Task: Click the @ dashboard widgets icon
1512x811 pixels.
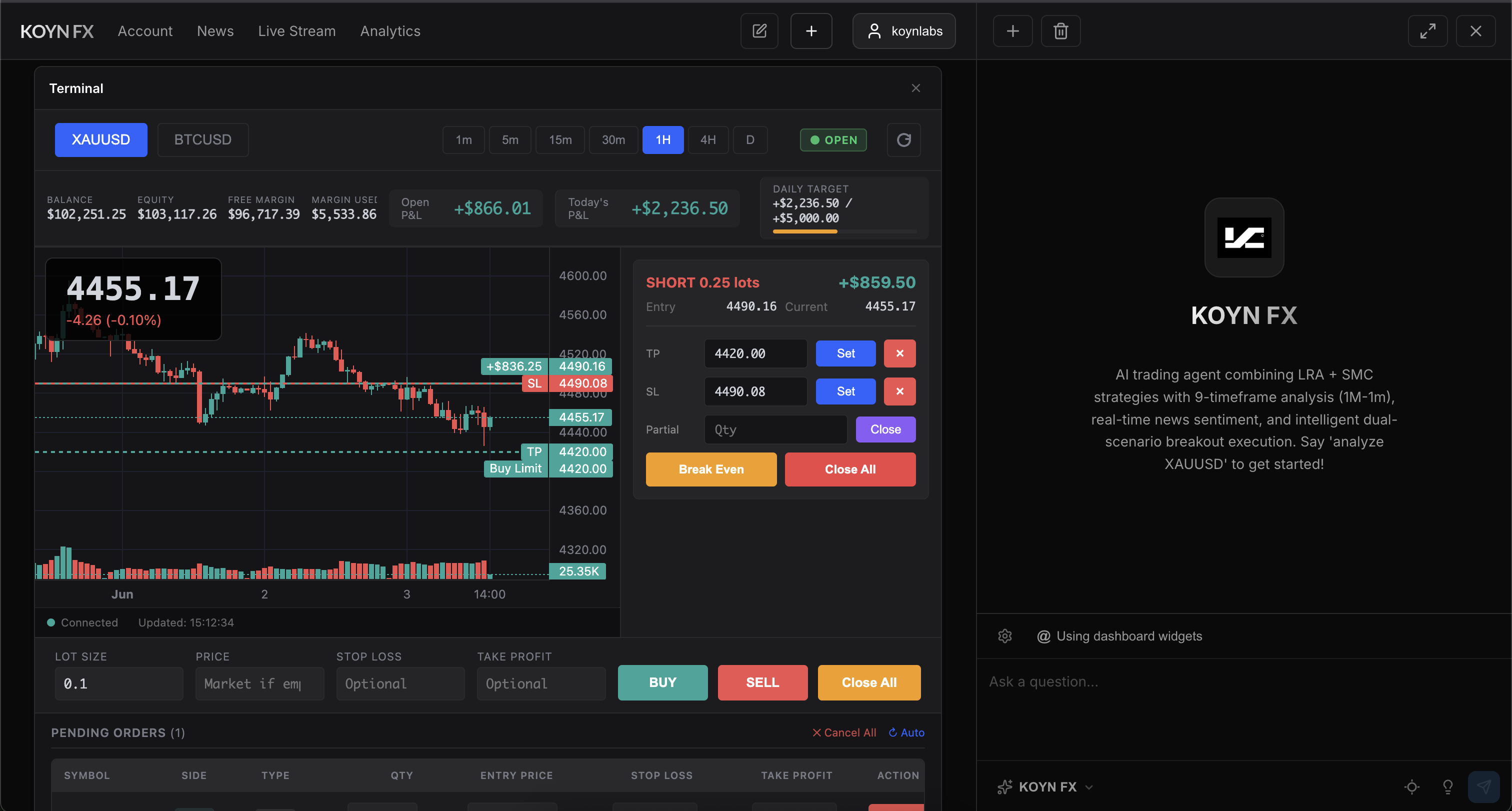Action: point(1043,636)
